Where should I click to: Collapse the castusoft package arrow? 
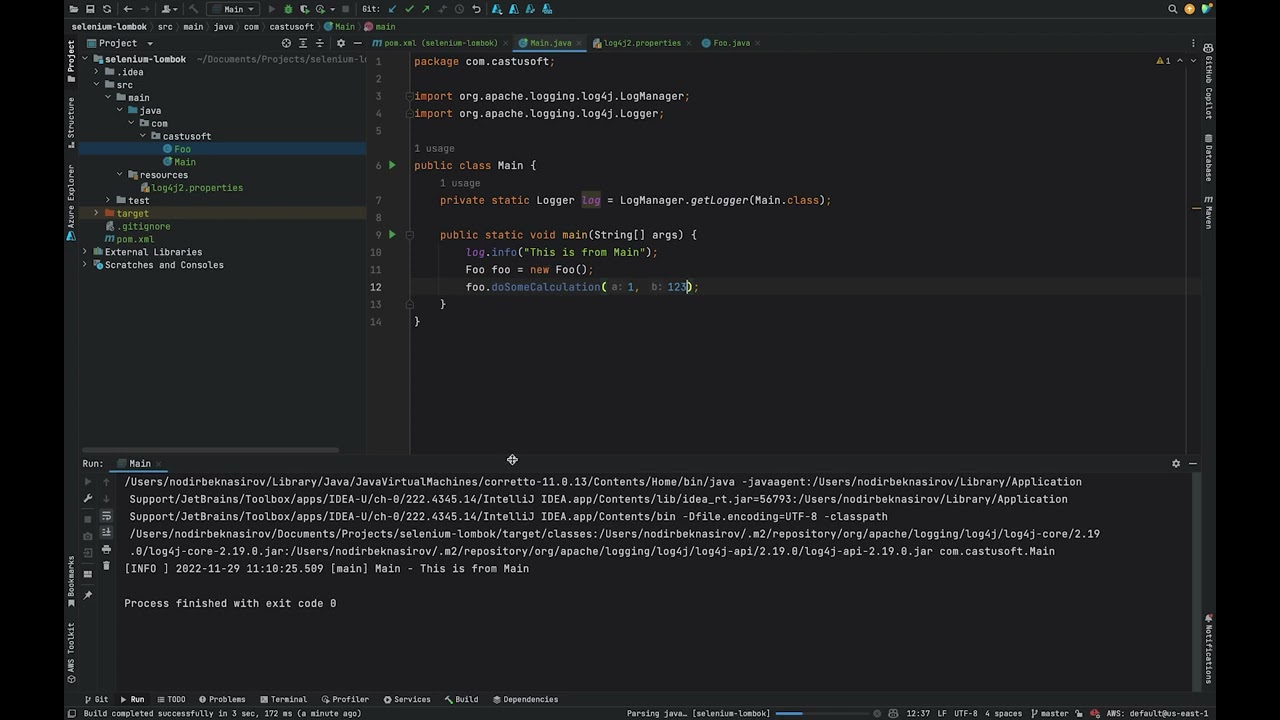(x=143, y=136)
